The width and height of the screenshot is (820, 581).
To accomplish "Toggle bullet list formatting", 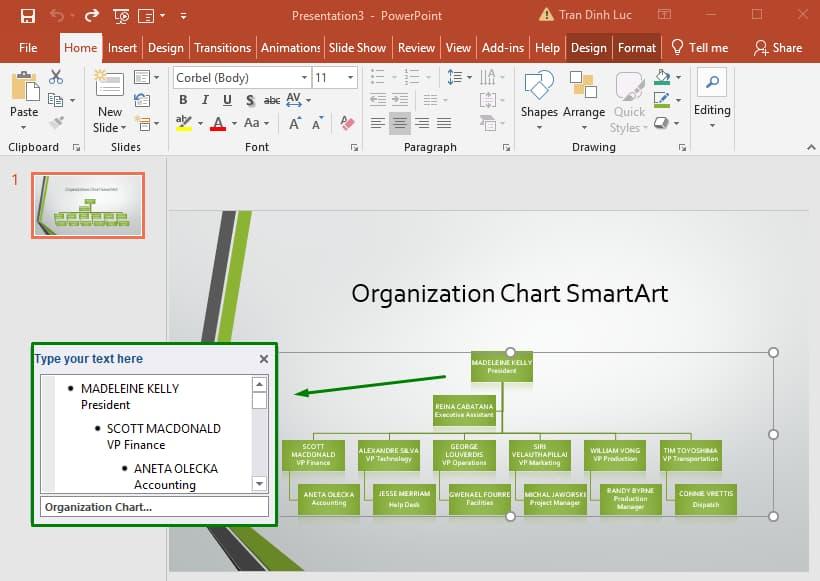I will pos(378,76).
